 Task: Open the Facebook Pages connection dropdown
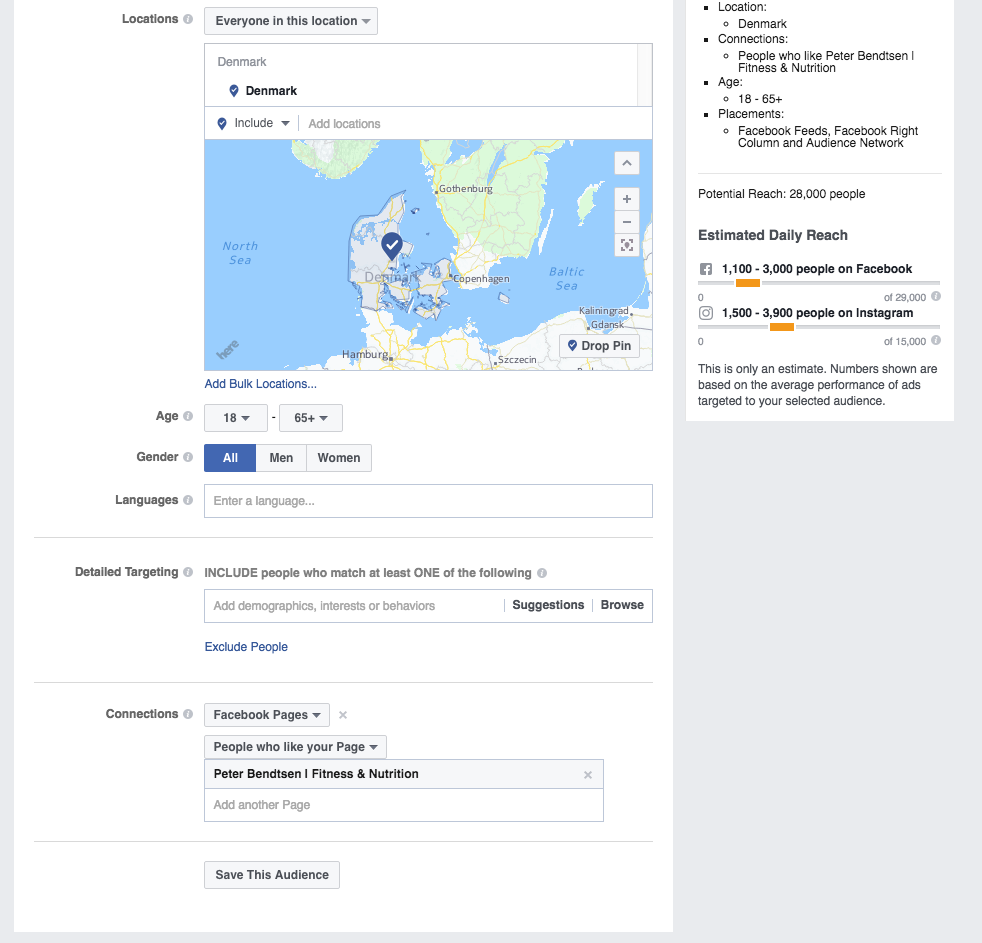point(267,715)
